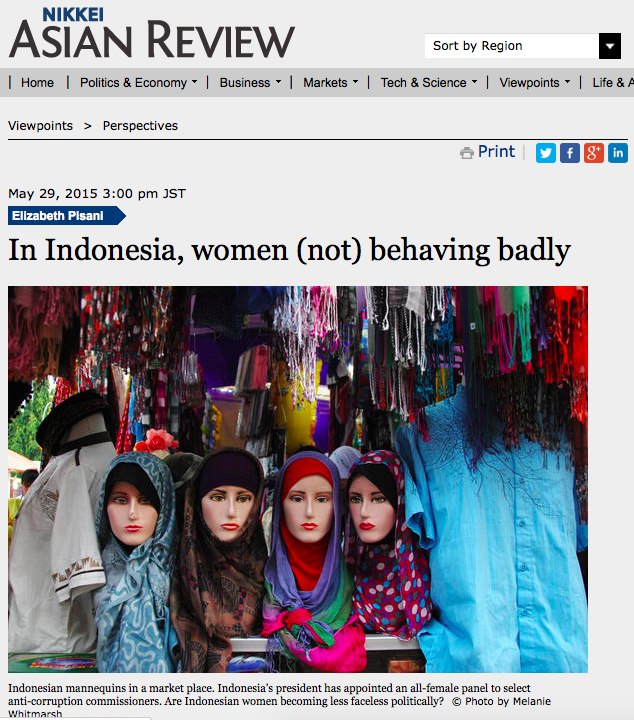Share article on Google Plus
Screen dimensions: 634x720
594,153
